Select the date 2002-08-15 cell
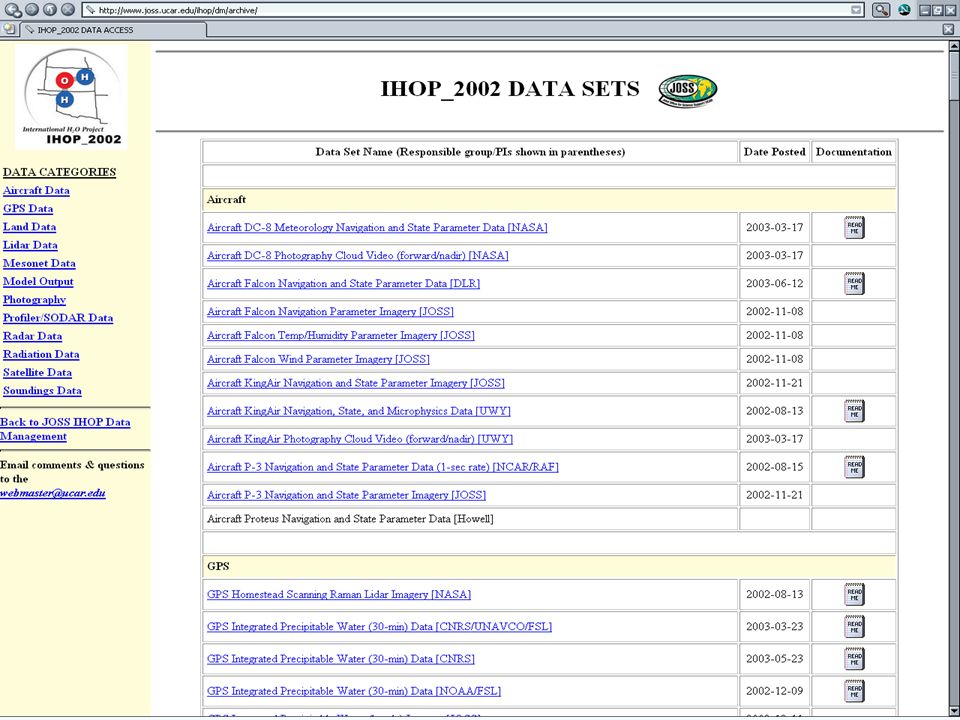The width and height of the screenshot is (960, 720). pos(774,467)
